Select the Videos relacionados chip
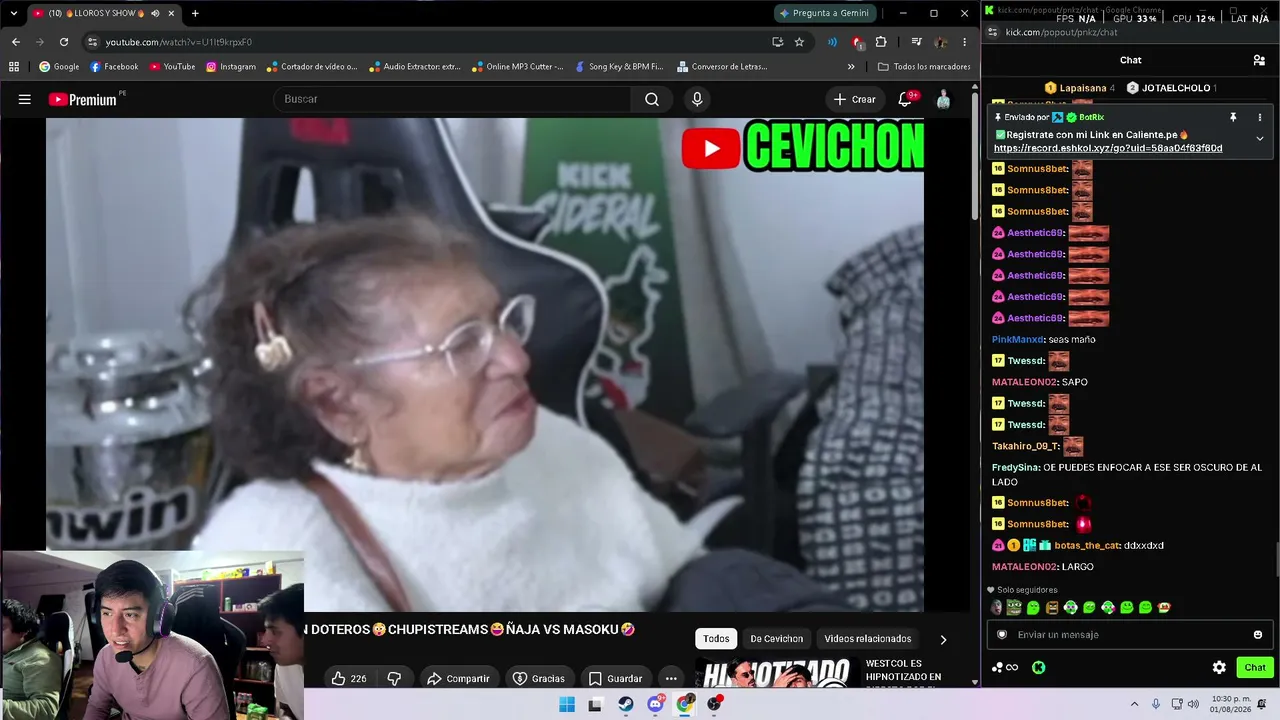 [x=868, y=639]
